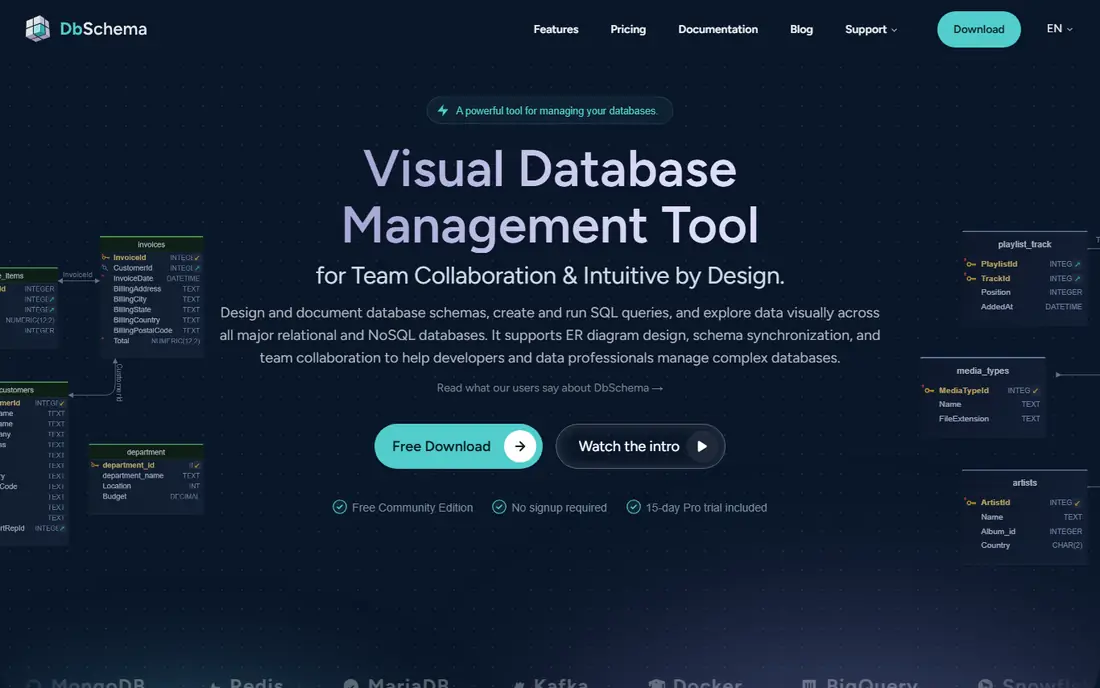Select the FileExtension row in media_types
1100x688 pixels.
(982, 419)
